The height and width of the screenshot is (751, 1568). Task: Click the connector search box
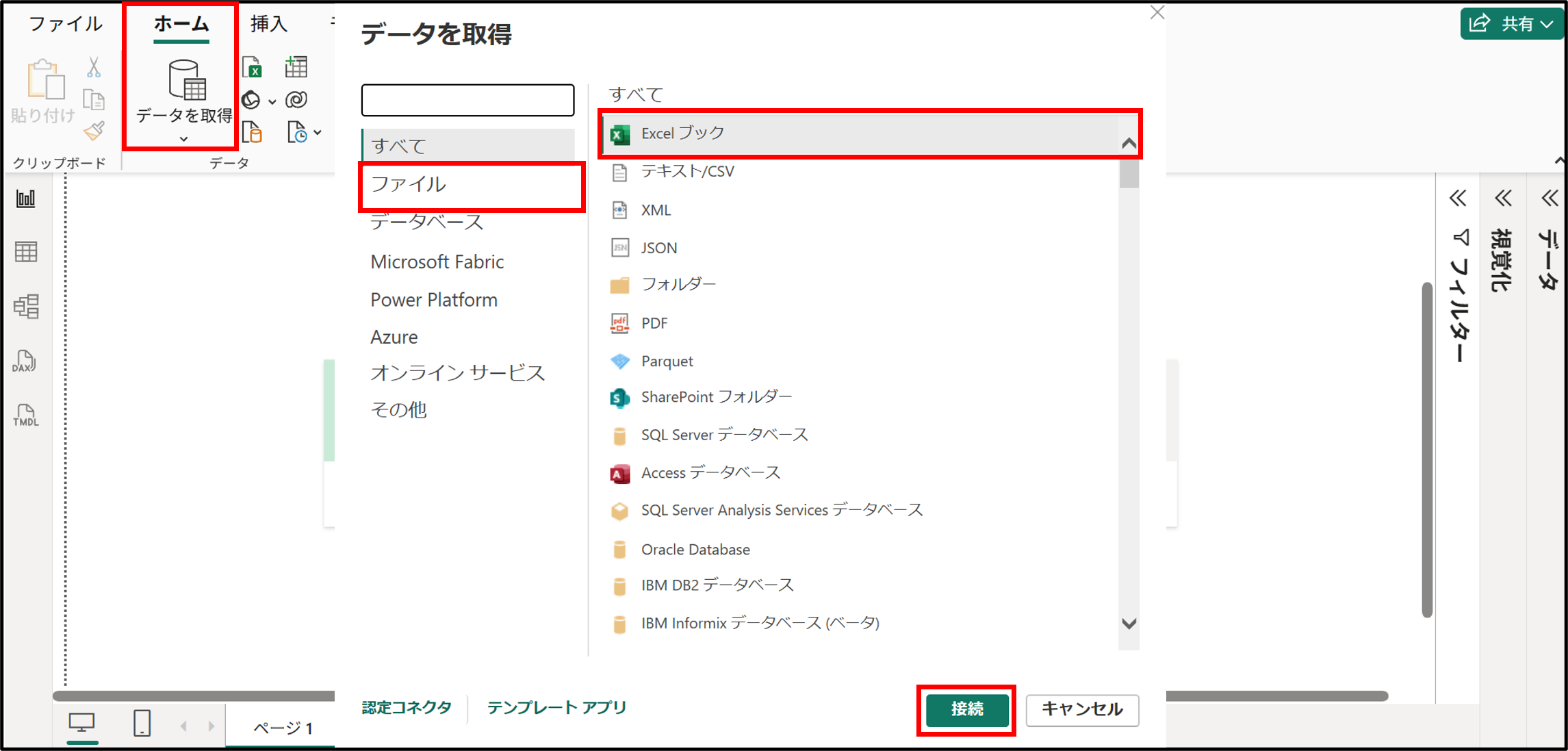pyautogui.click(x=467, y=101)
